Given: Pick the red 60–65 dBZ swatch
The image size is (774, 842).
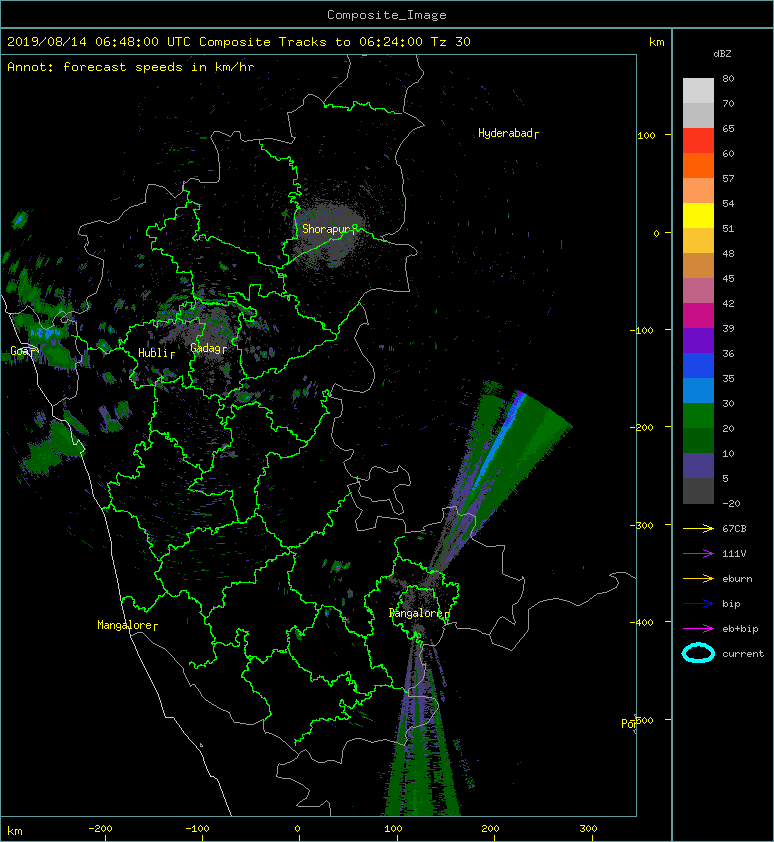Looking at the screenshot, I should click(698, 140).
